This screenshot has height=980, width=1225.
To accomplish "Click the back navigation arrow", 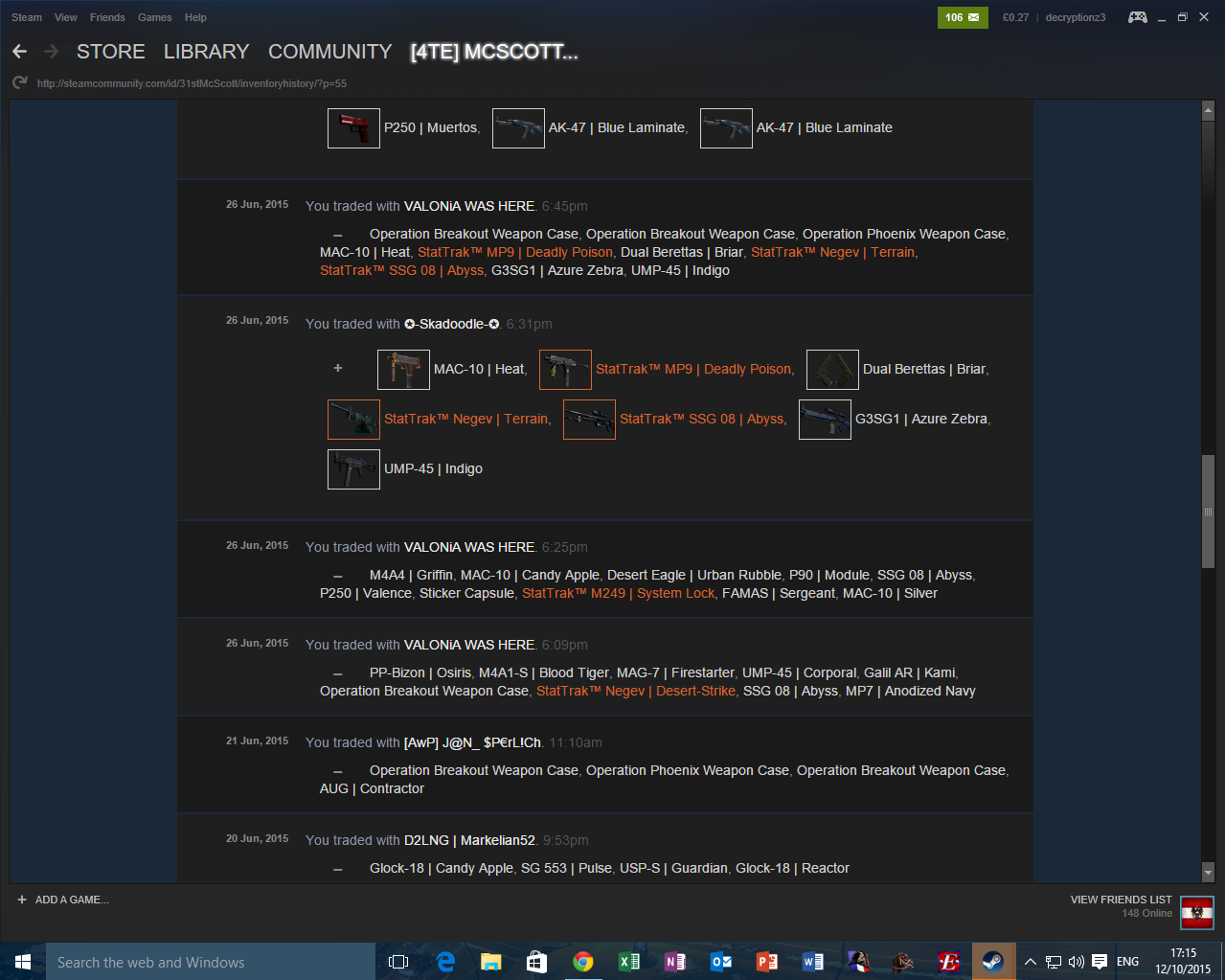I will (20, 52).
